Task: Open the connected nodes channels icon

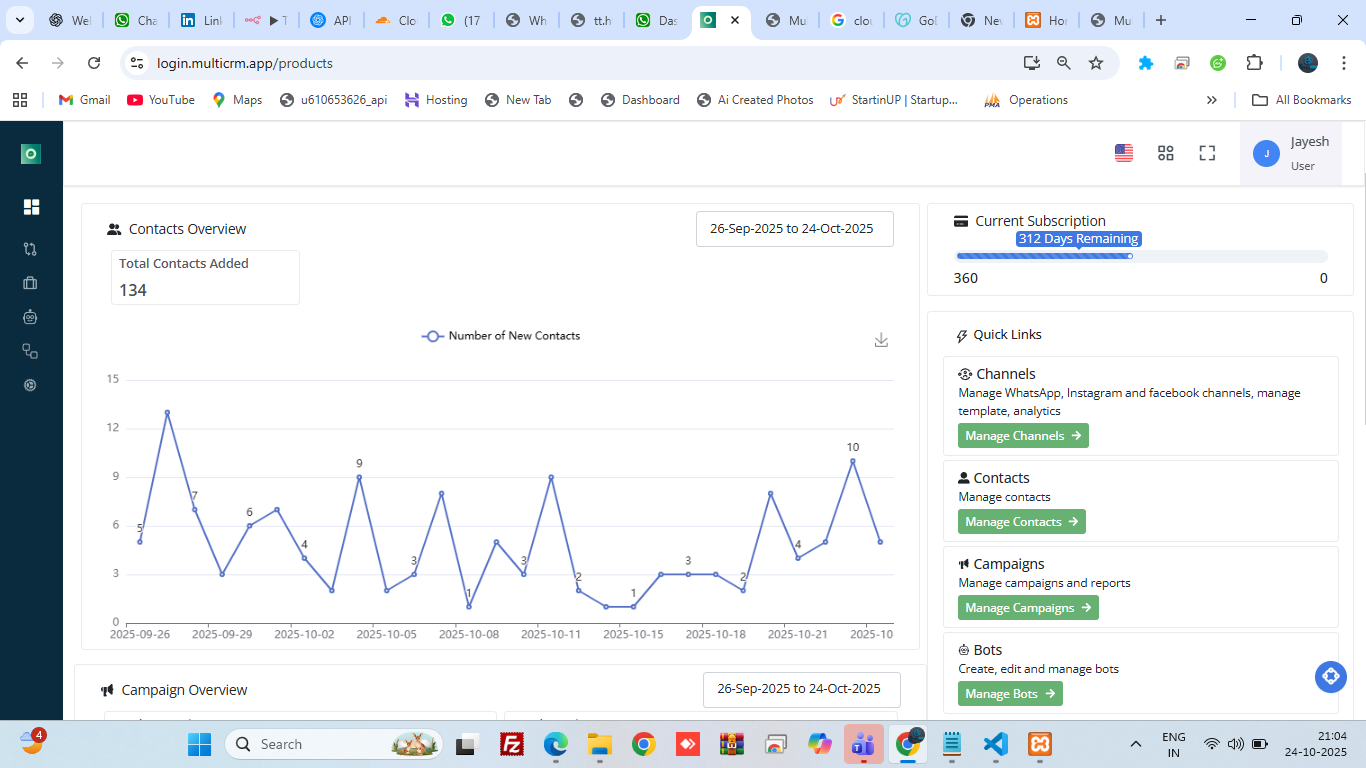Action: tap(30, 350)
